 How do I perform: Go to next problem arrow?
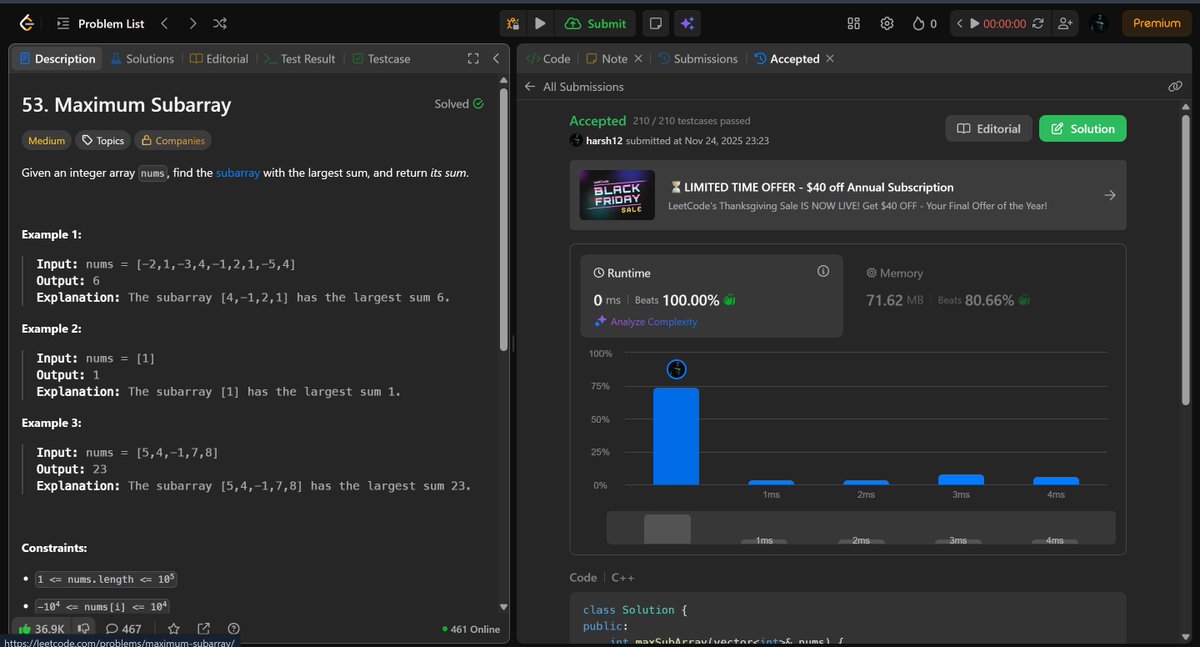coord(192,23)
